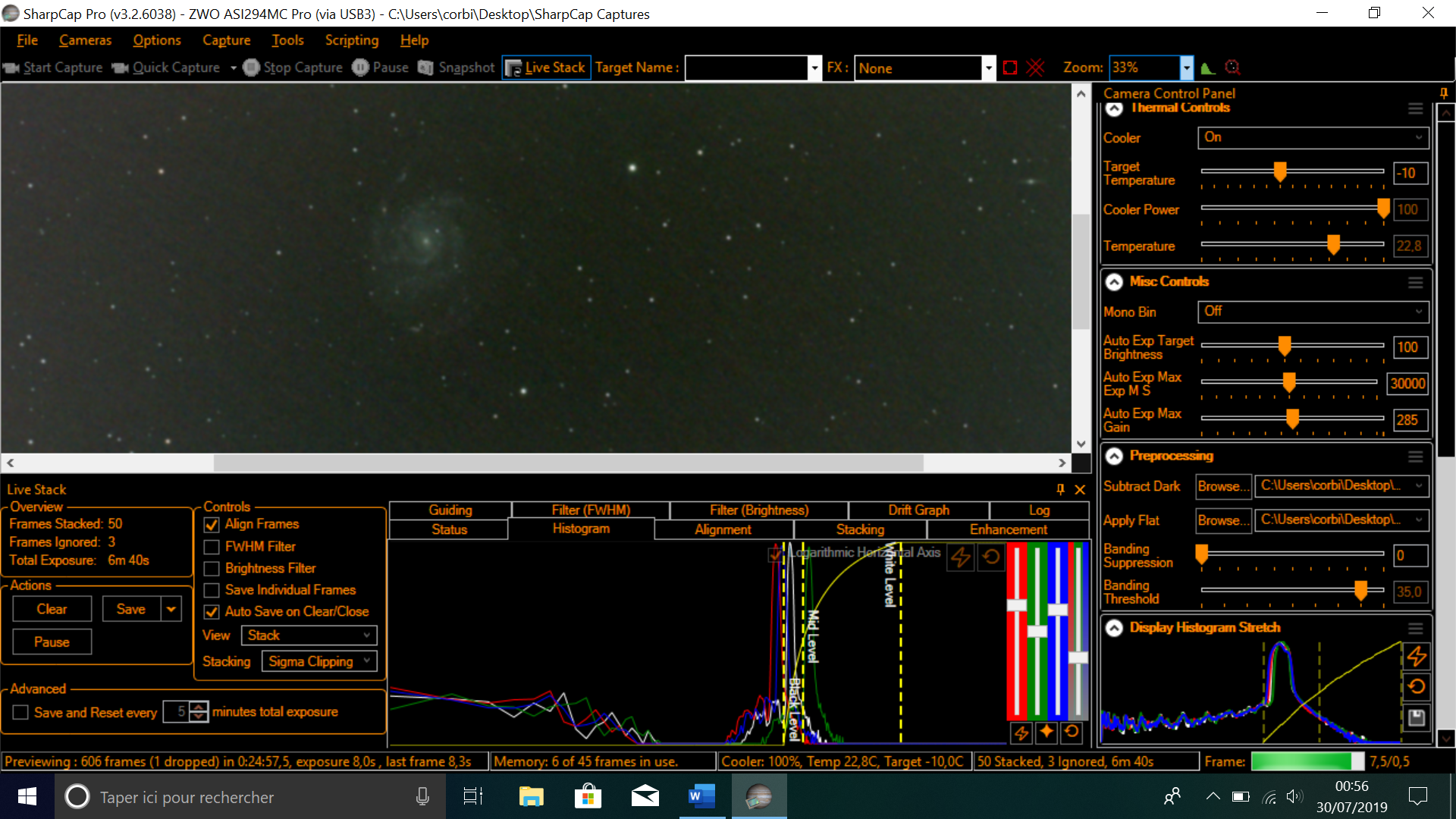Toggle Logarithmic Horizontal Axis checkbox

[775, 554]
